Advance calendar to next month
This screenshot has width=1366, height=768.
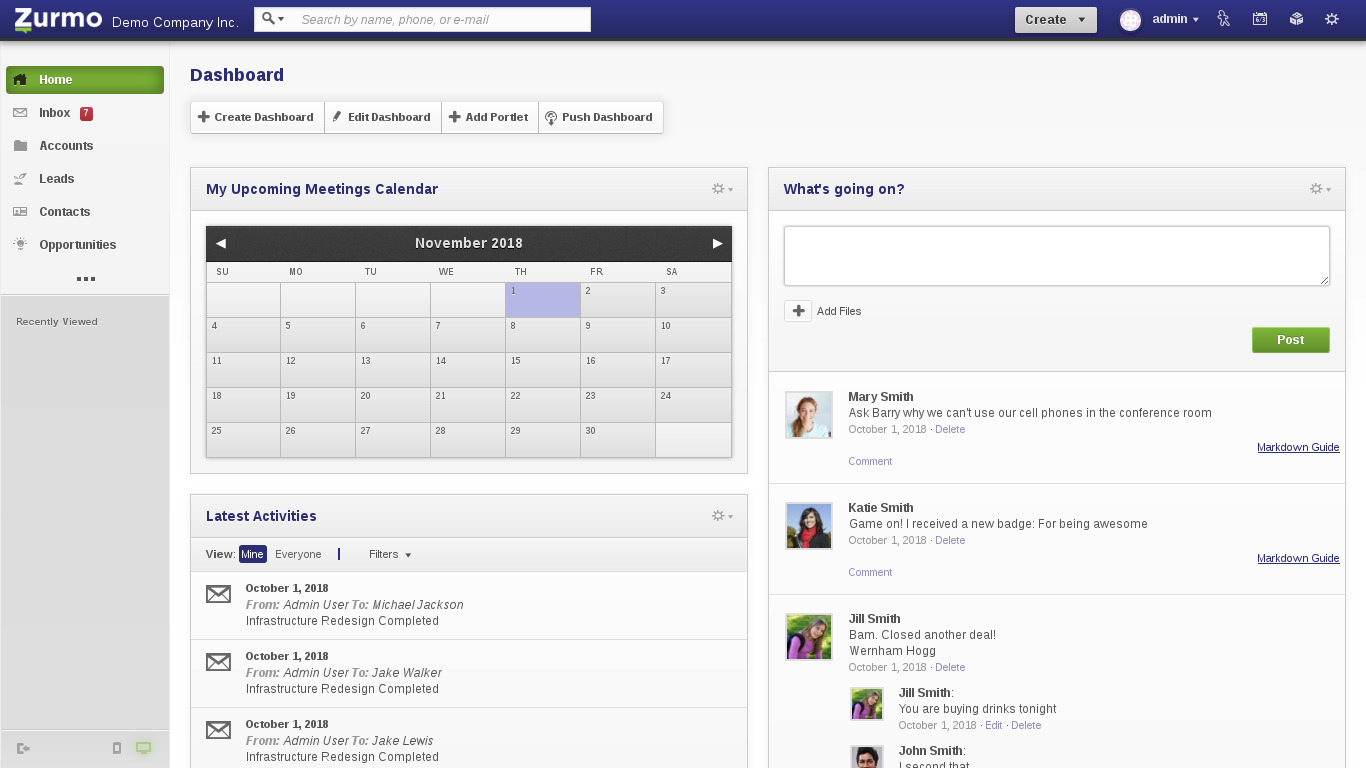tap(717, 243)
